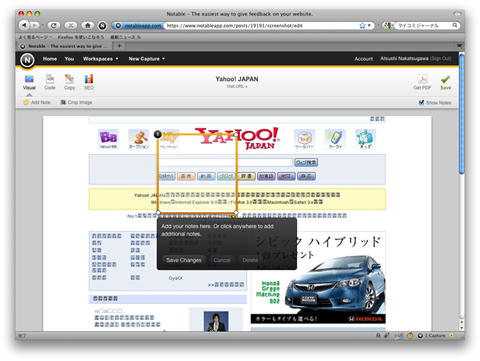Image resolution: width=480 pixels, height=361 pixels.
Task: Click the Honda Civic advertisement banner
Action: [318, 277]
